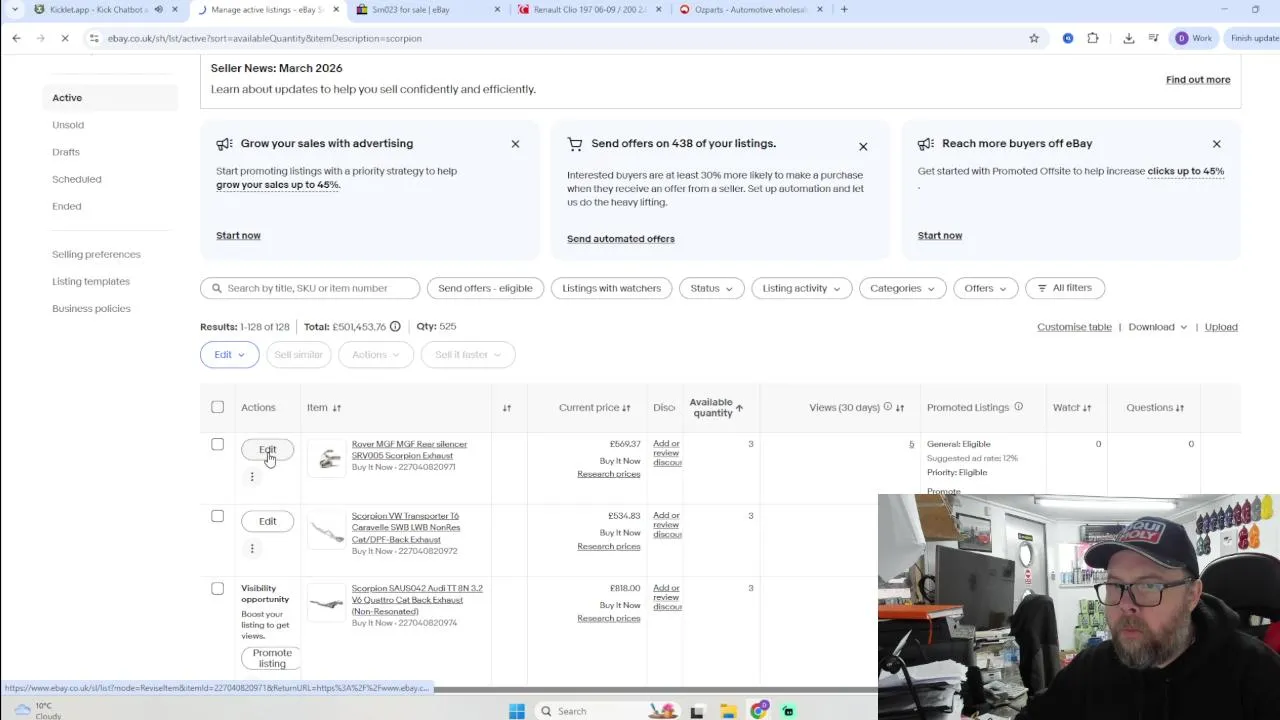The image size is (1280, 720).
Task: Open the bulk Edit dropdown
Action: pyautogui.click(x=229, y=354)
